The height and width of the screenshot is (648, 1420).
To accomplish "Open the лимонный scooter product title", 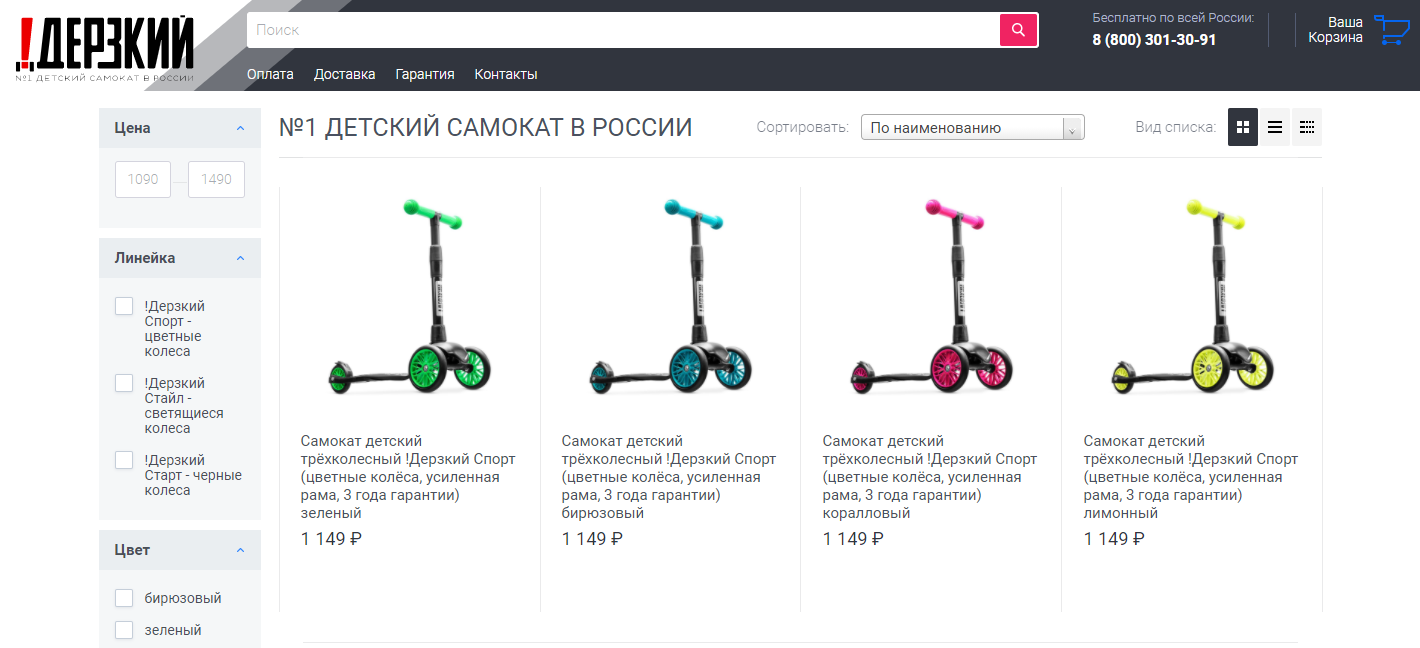I will coord(1191,477).
